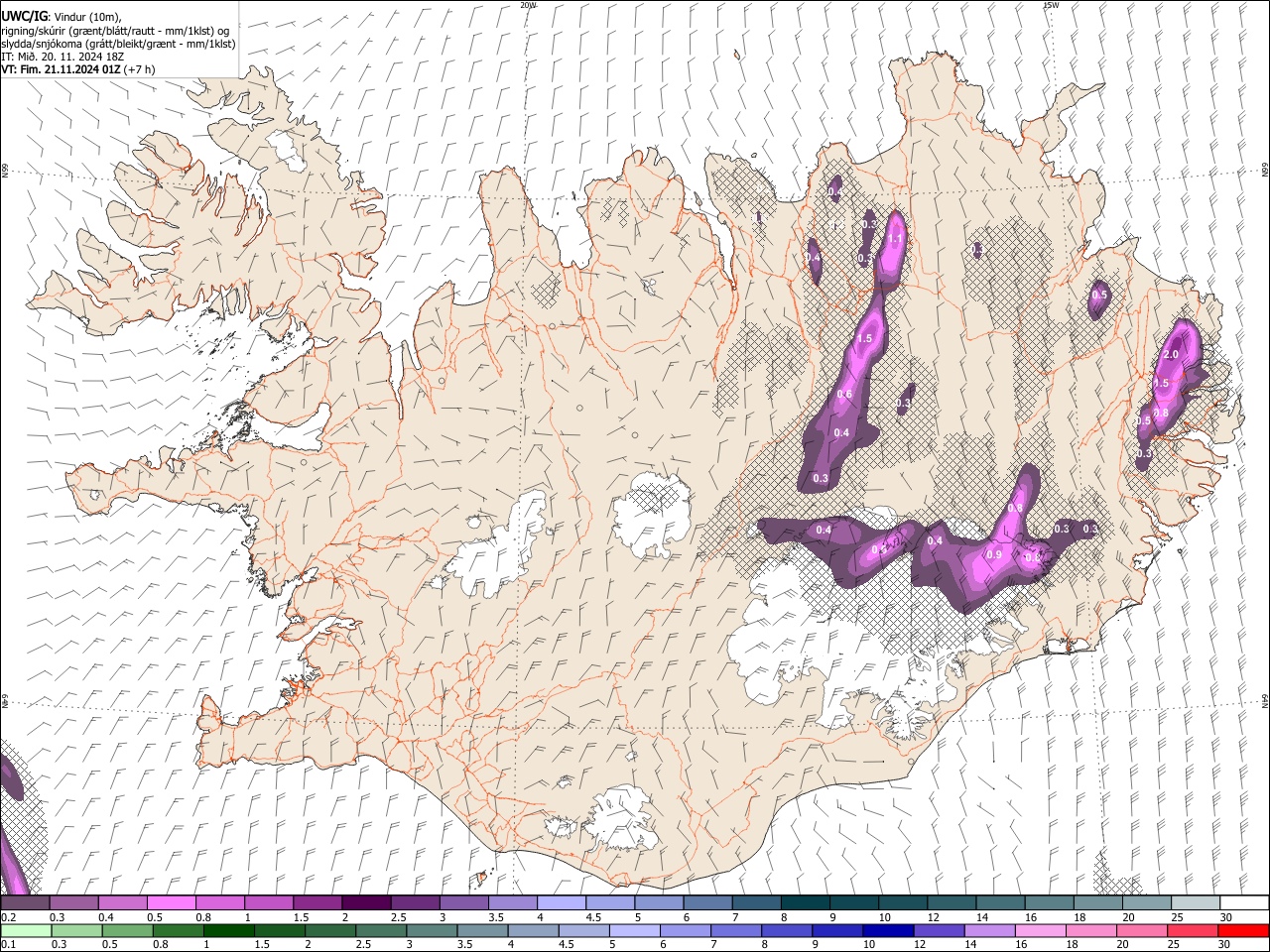Click the 'UWC/IG: Vindur (10m)' title text
The height and width of the screenshot is (952, 1270).
coord(62,17)
